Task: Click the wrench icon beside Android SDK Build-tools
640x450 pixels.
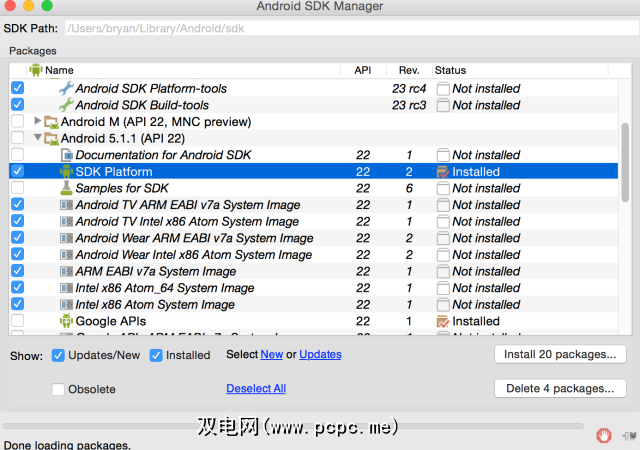Action: [x=66, y=105]
